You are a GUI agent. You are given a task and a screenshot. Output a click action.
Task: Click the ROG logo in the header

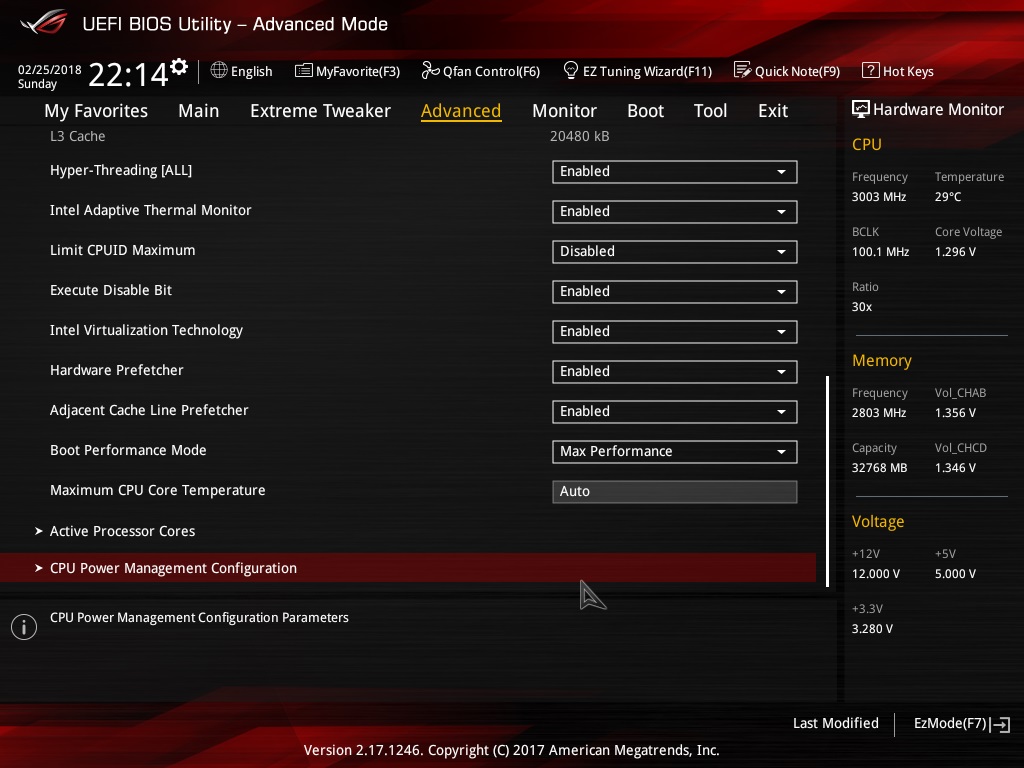click(44, 22)
